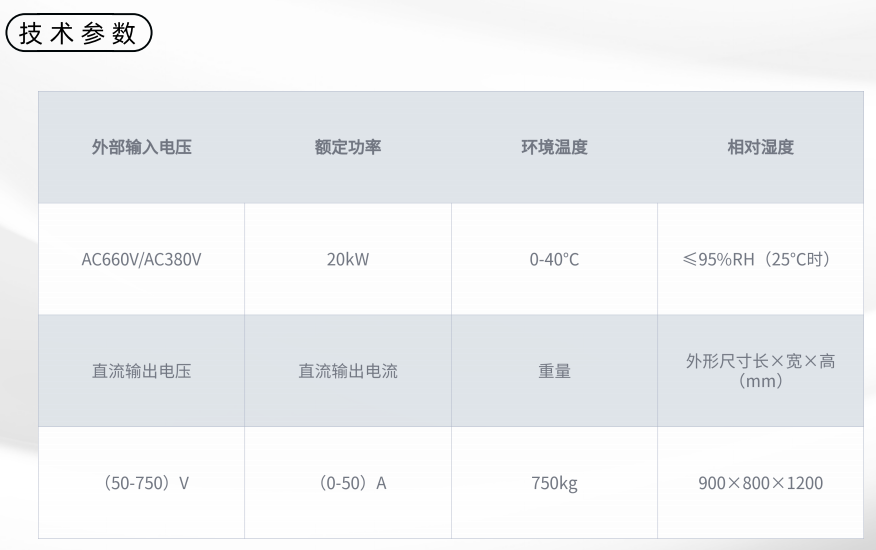
Task: Select the 重量 label cell
Action: coord(554,371)
